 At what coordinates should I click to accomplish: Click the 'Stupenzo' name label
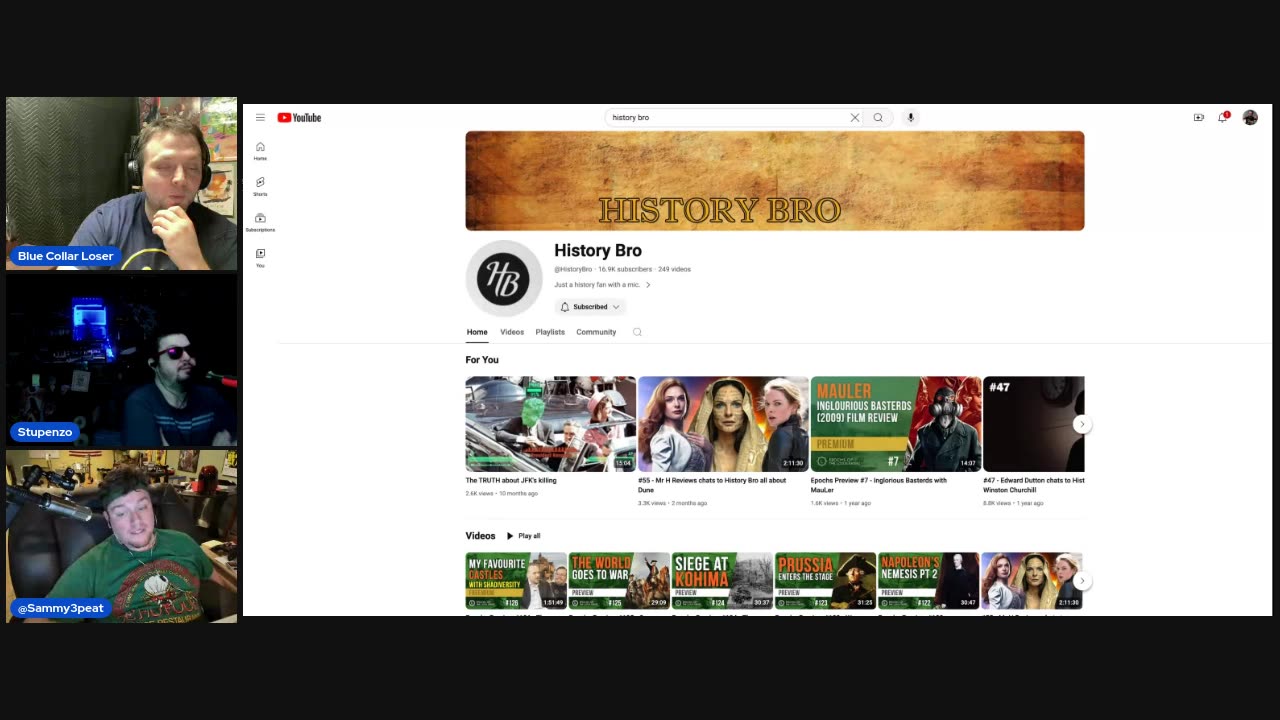tap(45, 432)
